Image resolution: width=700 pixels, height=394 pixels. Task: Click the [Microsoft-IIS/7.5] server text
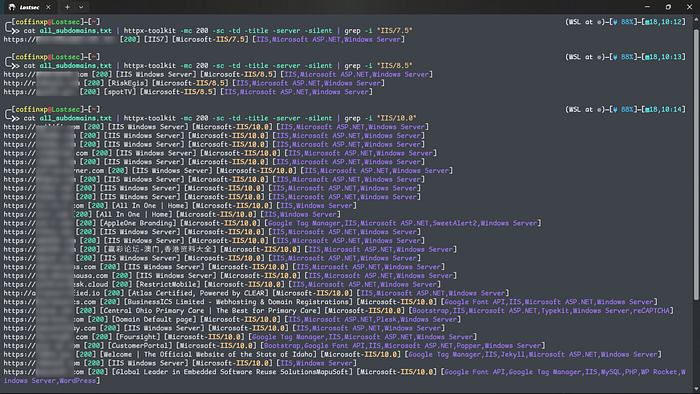(x=210, y=40)
